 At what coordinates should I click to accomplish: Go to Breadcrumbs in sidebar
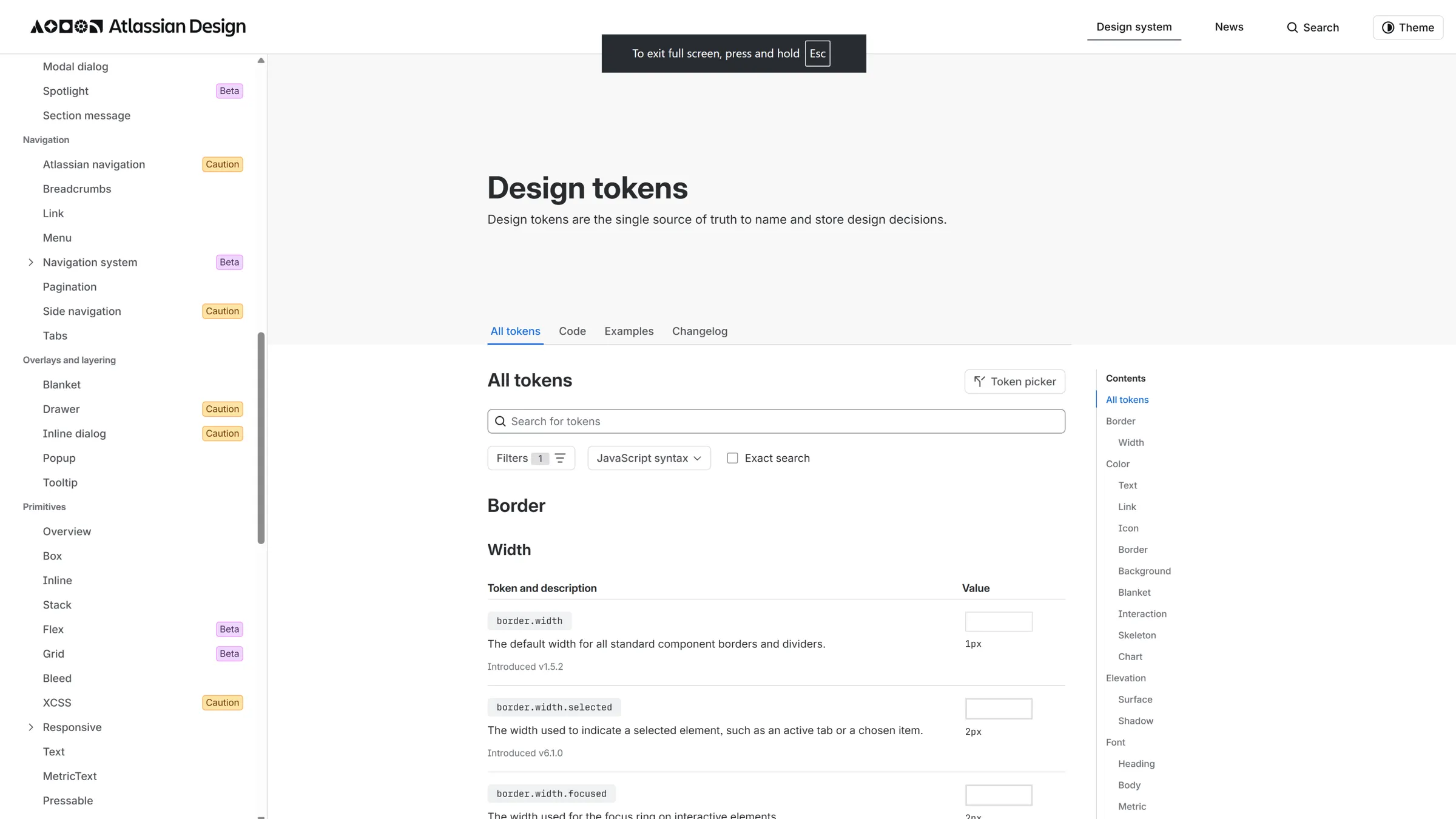pos(77,189)
